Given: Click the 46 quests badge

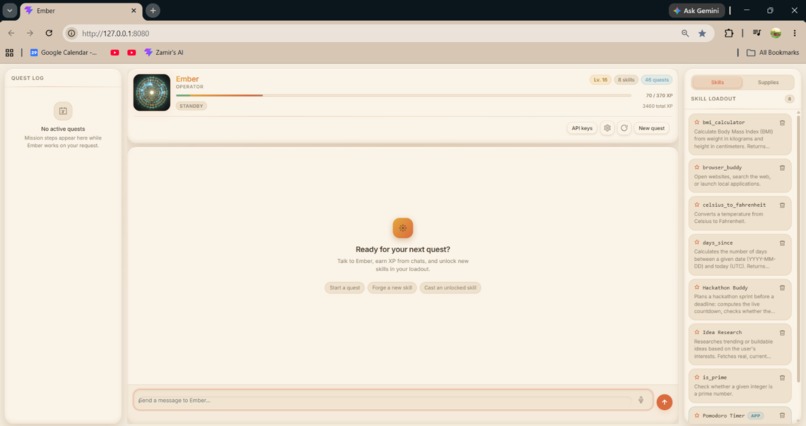Looking at the screenshot, I should tap(656, 80).
